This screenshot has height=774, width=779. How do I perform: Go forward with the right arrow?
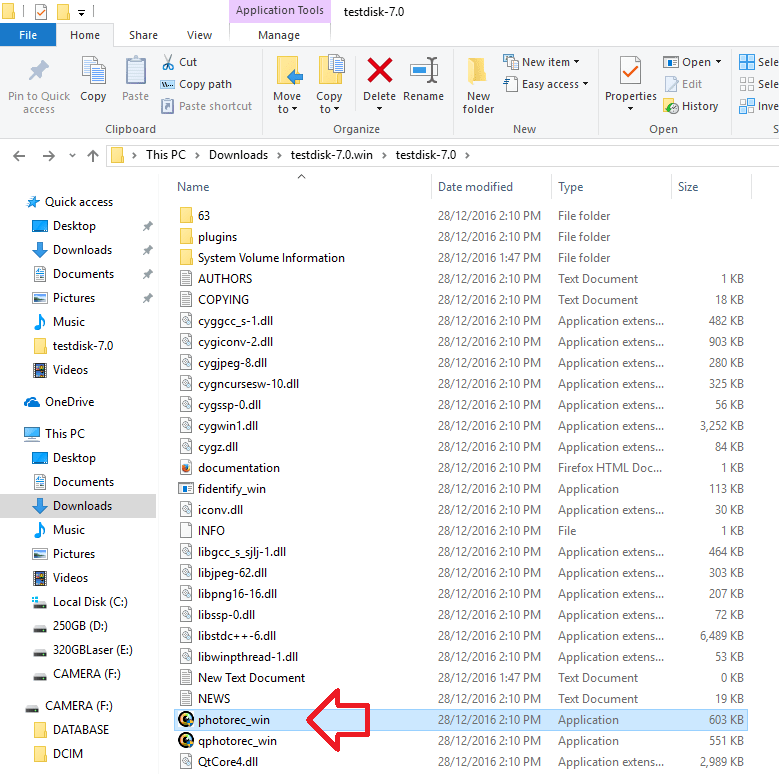point(49,156)
